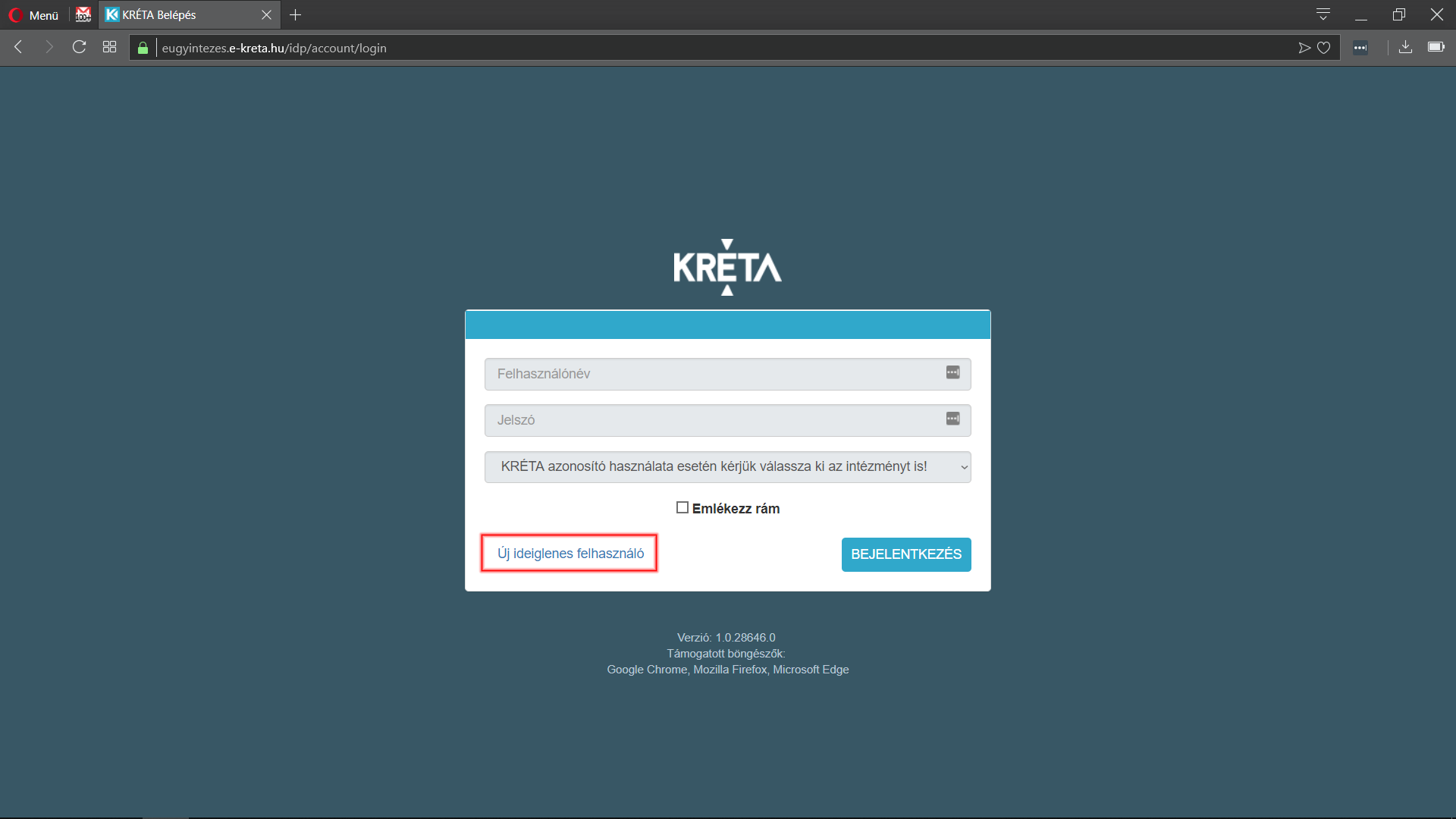
Task: Open the My Flow send icon
Action: [1304, 48]
